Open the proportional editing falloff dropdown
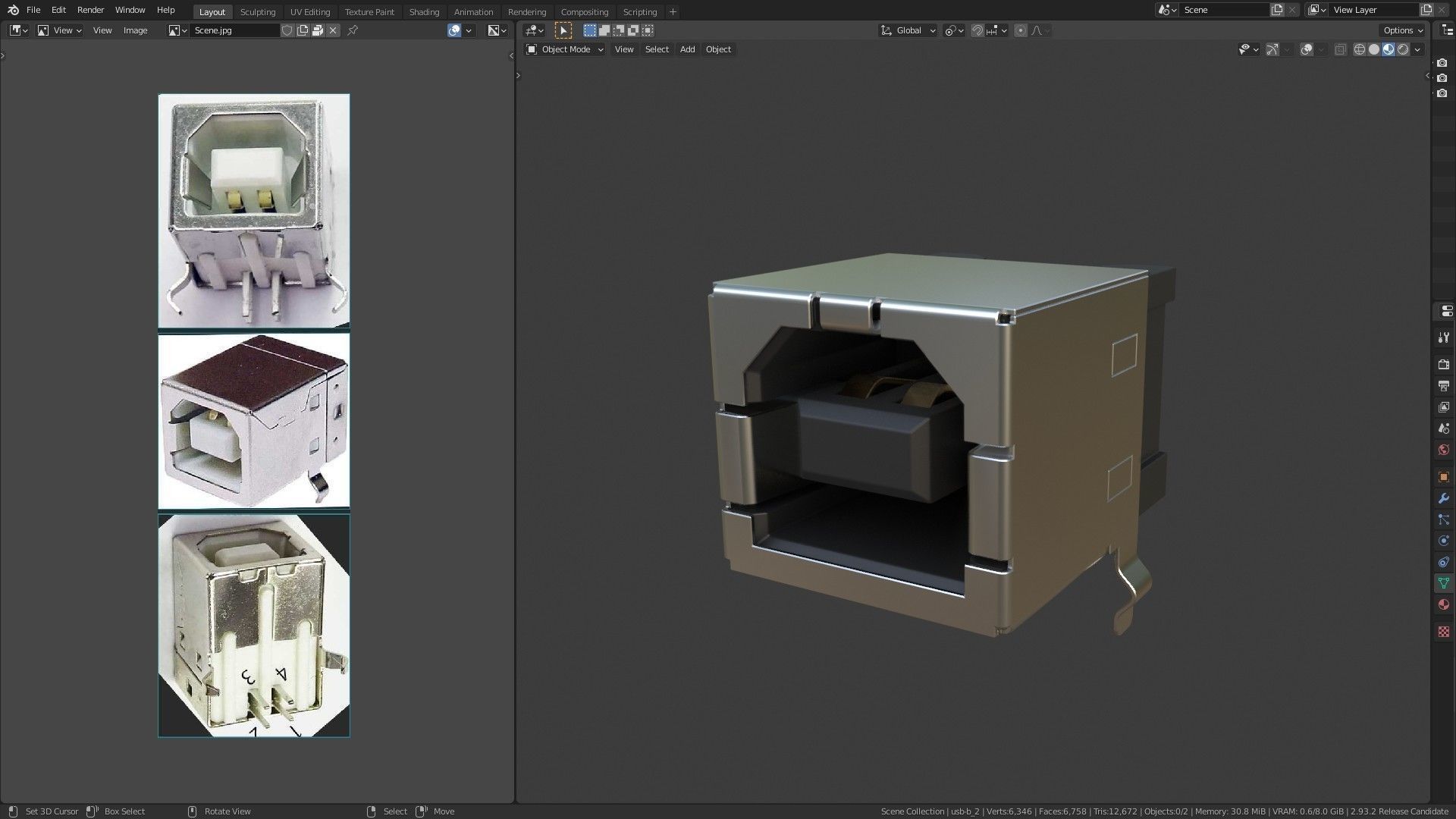This screenshot has height=819, width=1456. (x=1040, y=30)
